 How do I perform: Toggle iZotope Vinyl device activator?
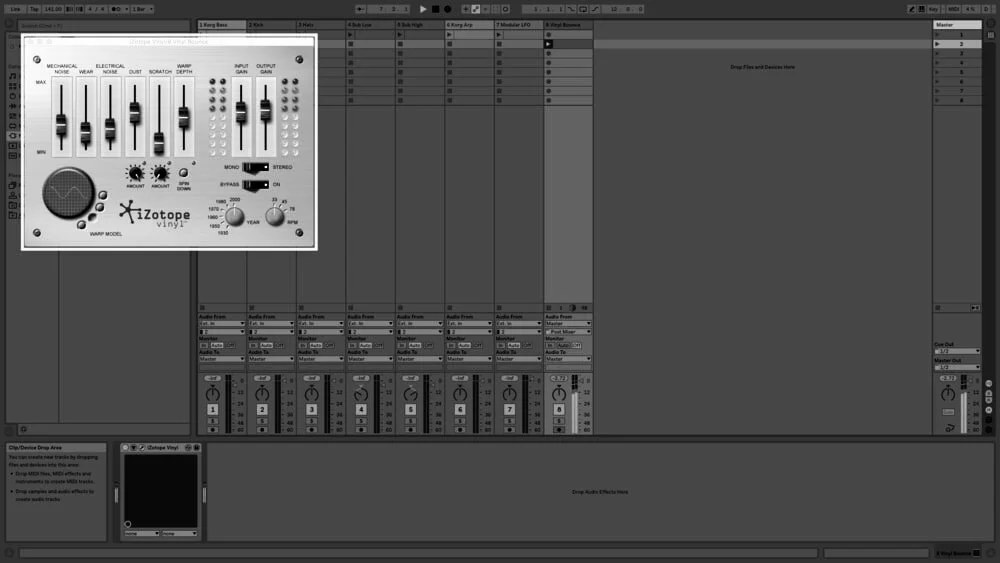(x=126, y=448)
